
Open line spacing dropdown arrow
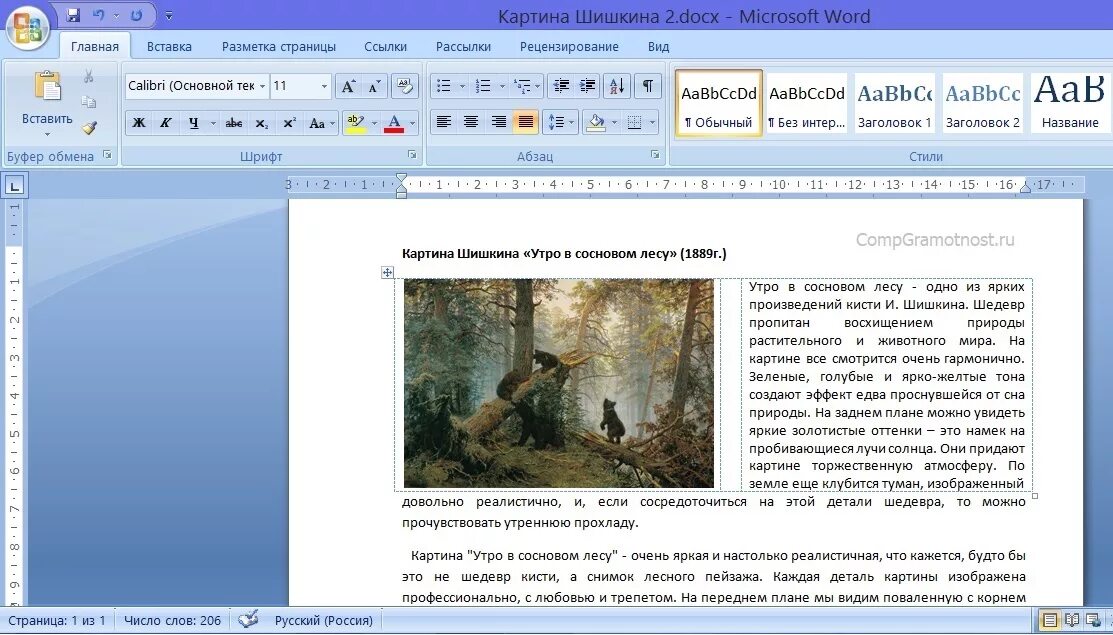coord(571,123)
